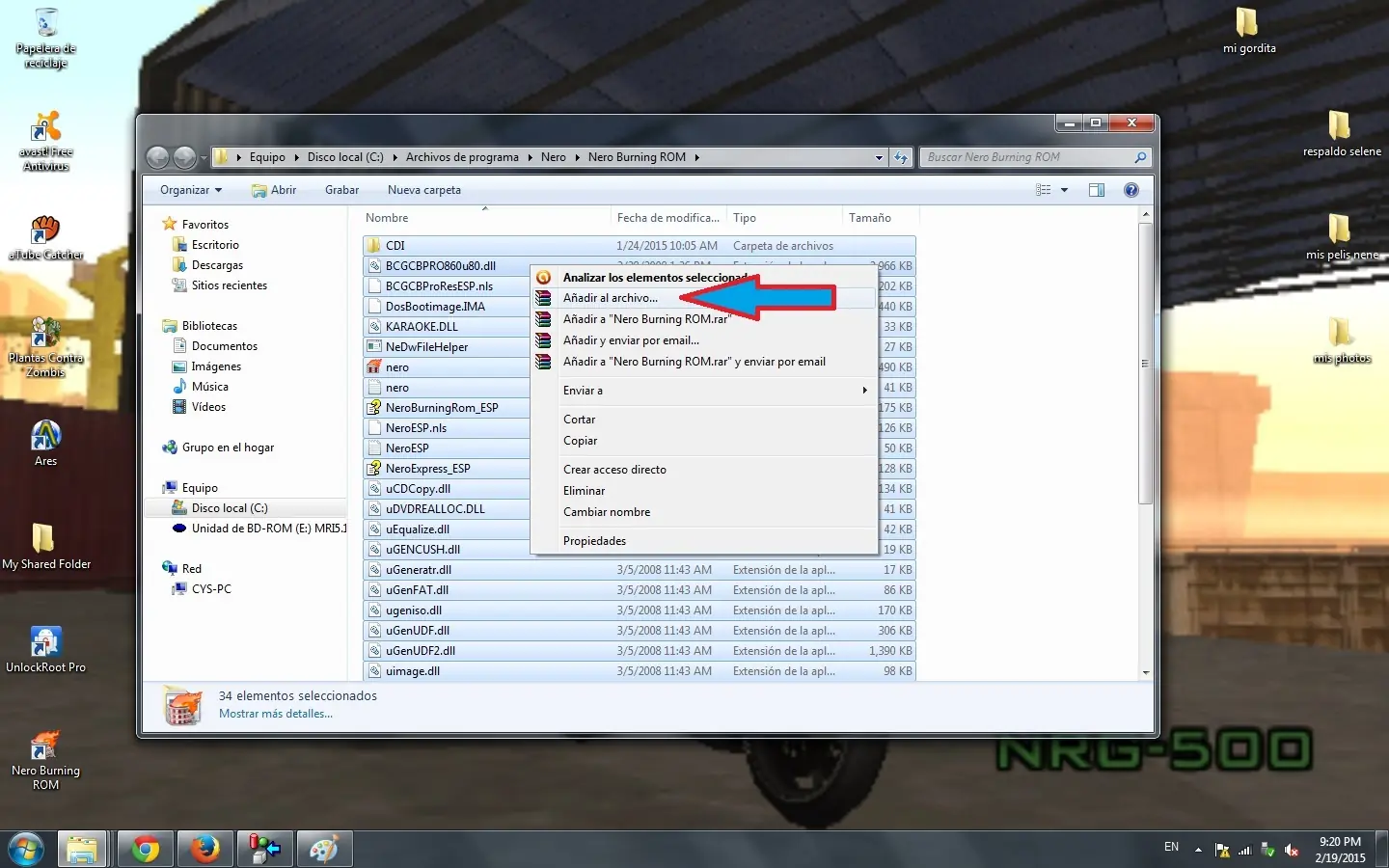This screenshot has width=1389, height=868.
Task: Choose Copiar in context menu
Action: [704, 441]
